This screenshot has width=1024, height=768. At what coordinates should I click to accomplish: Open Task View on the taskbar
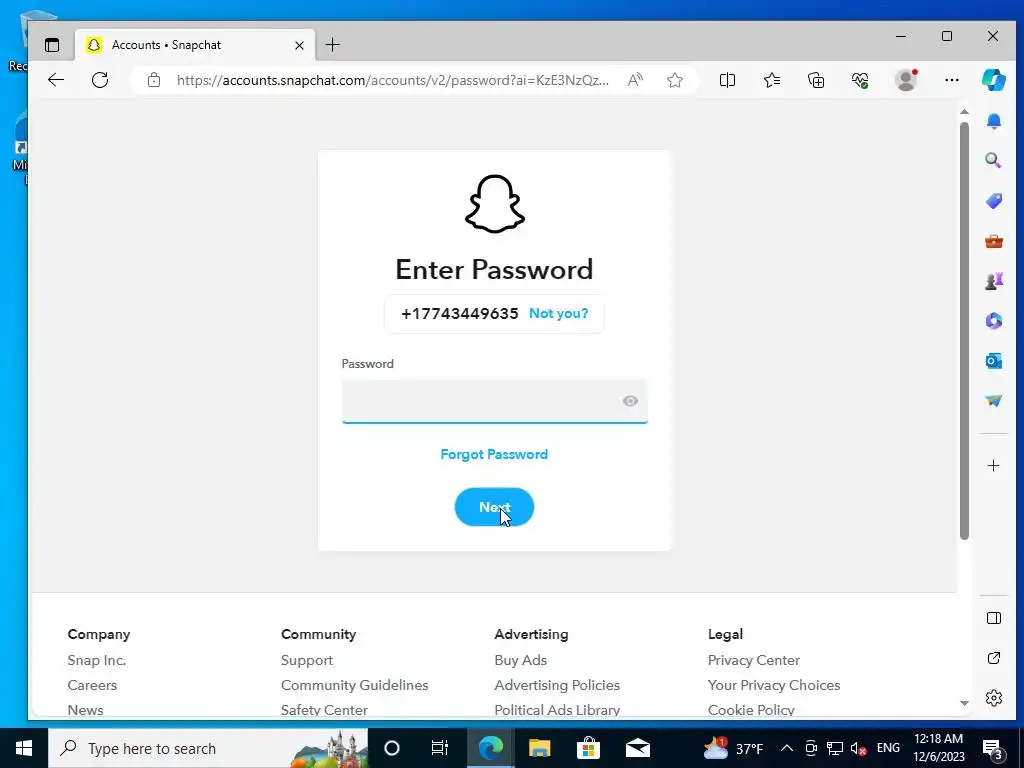point(440,748)
